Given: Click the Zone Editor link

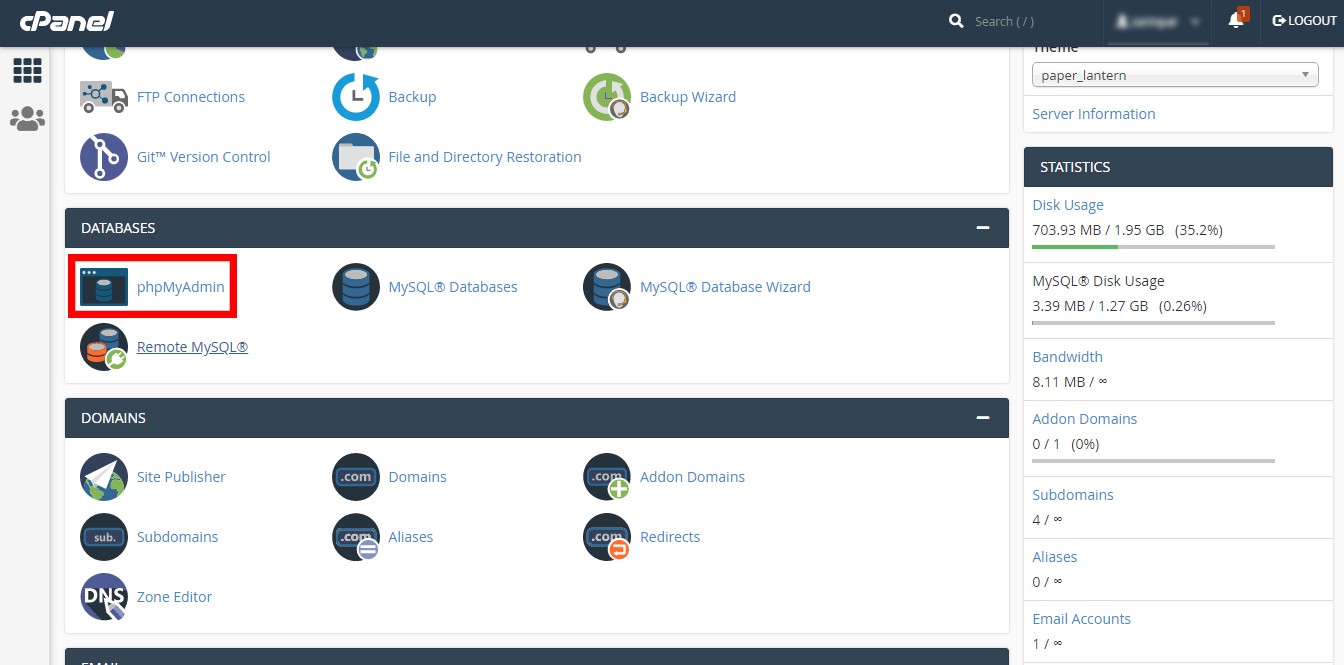Looking at the screenshot, I should (174, 597).
